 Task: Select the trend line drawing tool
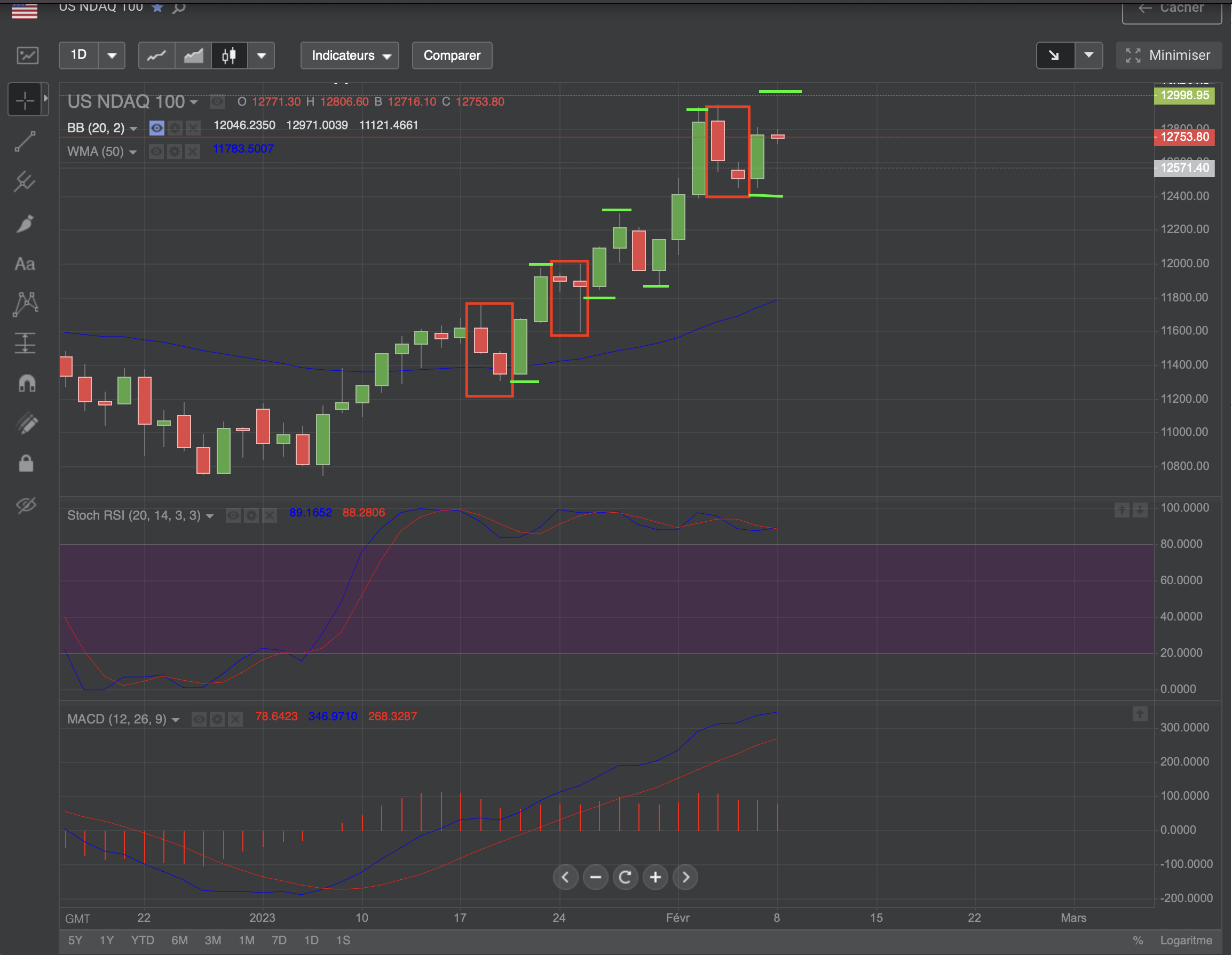point(25,141)
